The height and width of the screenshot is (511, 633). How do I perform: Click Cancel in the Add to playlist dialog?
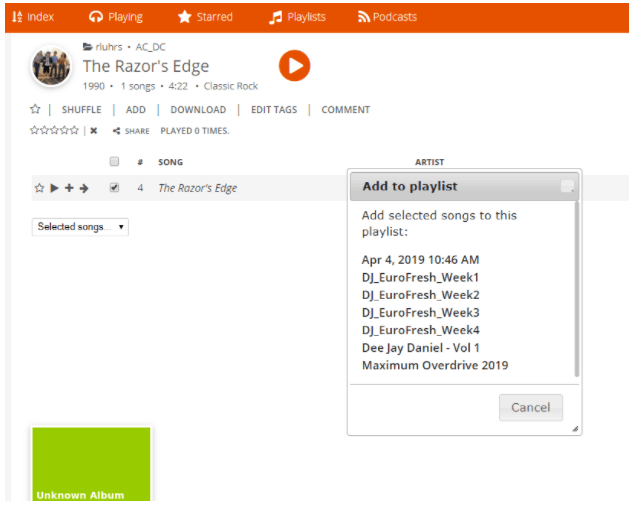coord(530,407)
